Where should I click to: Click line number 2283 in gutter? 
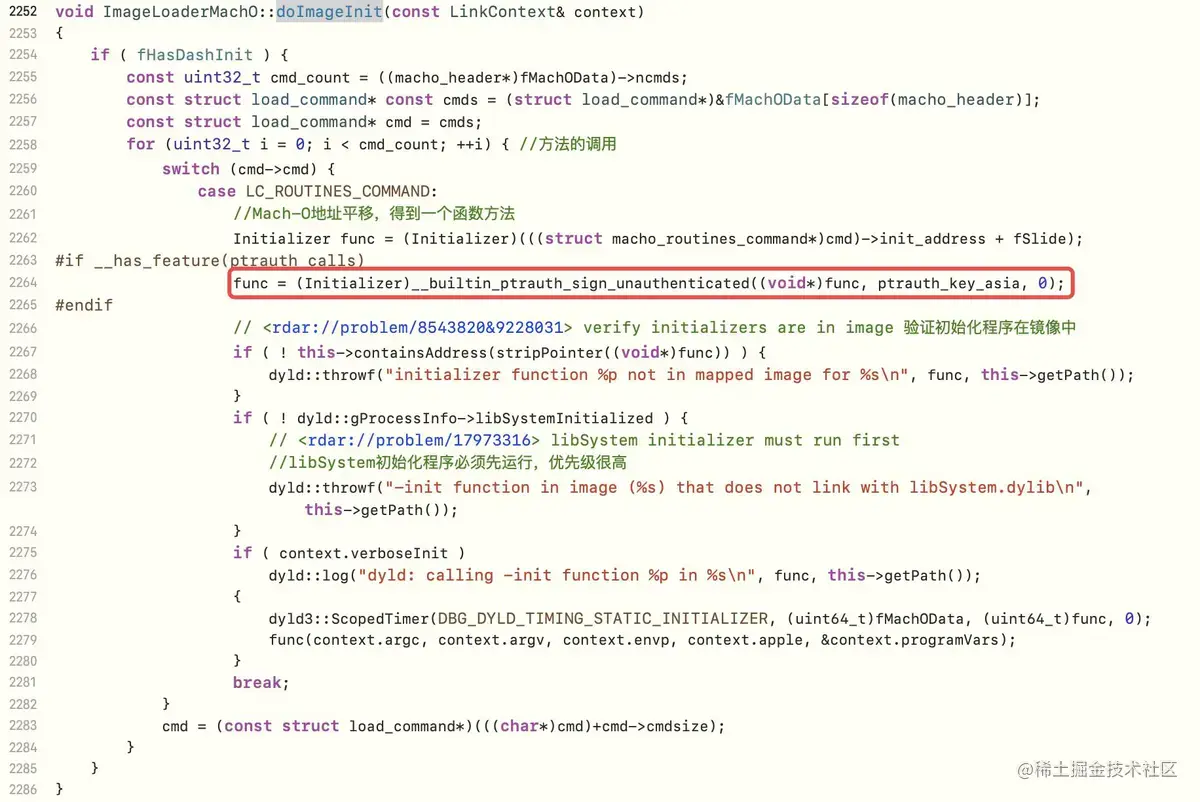tap(22, 727)
